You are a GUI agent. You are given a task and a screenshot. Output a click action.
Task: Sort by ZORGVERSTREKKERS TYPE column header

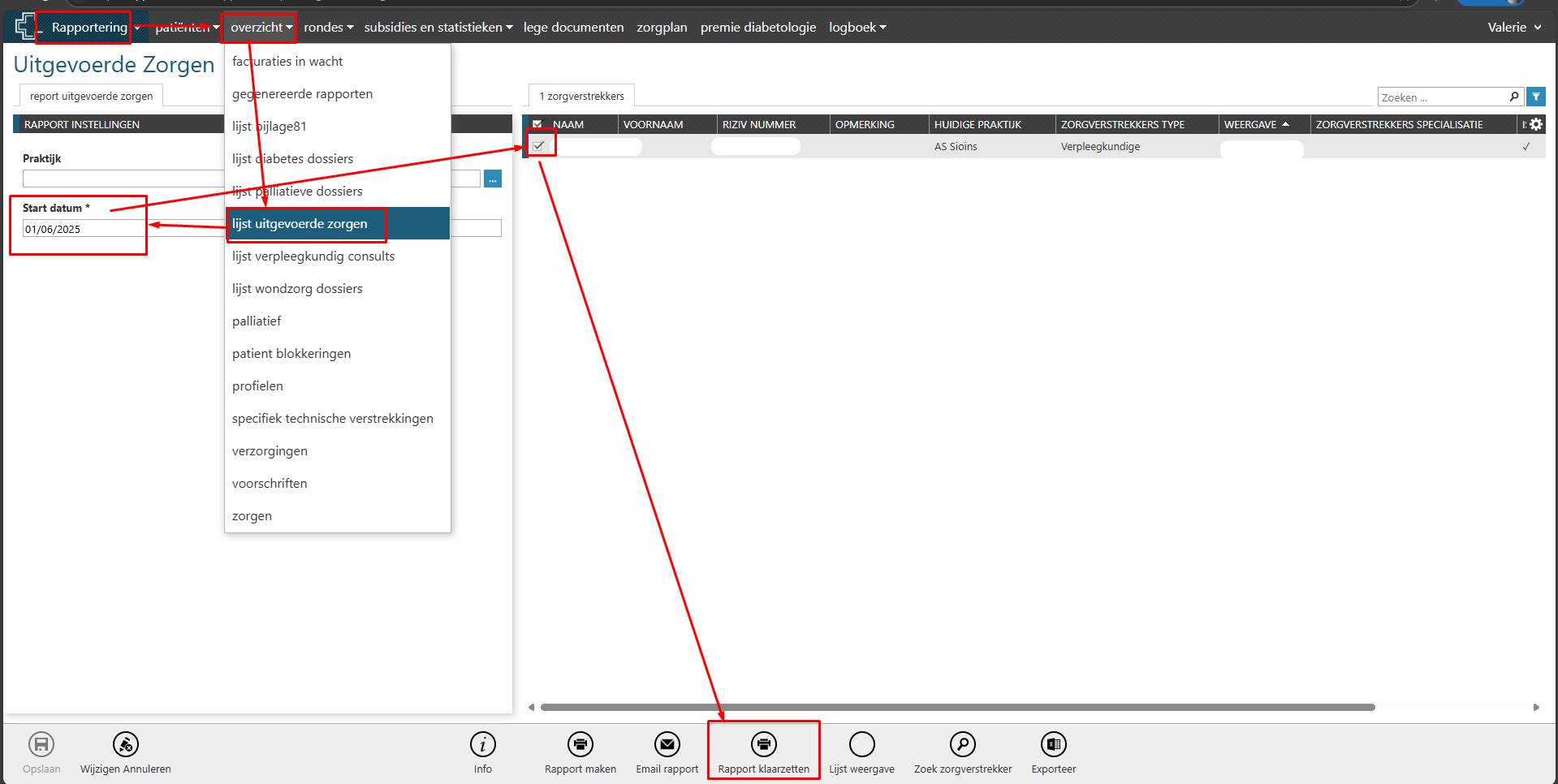tap(1137, 124)
